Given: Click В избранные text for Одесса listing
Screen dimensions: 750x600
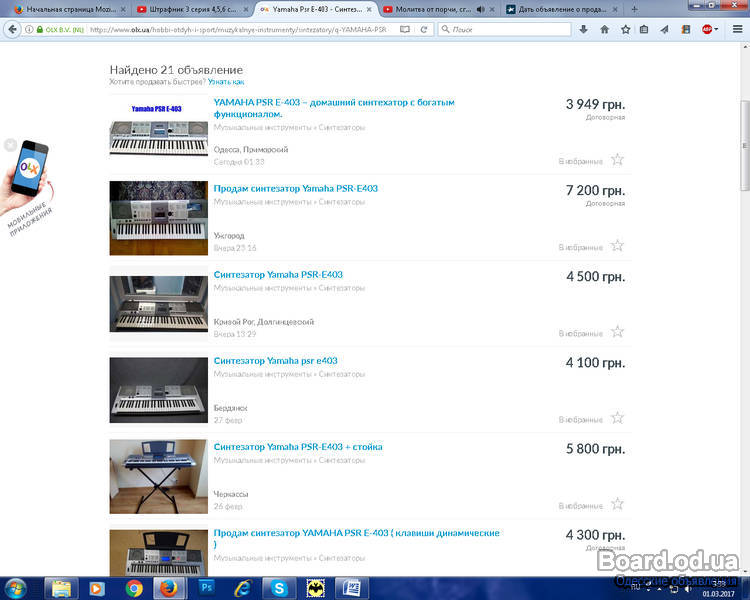Looking at the screenshot, I should click(x=580, y=161).
